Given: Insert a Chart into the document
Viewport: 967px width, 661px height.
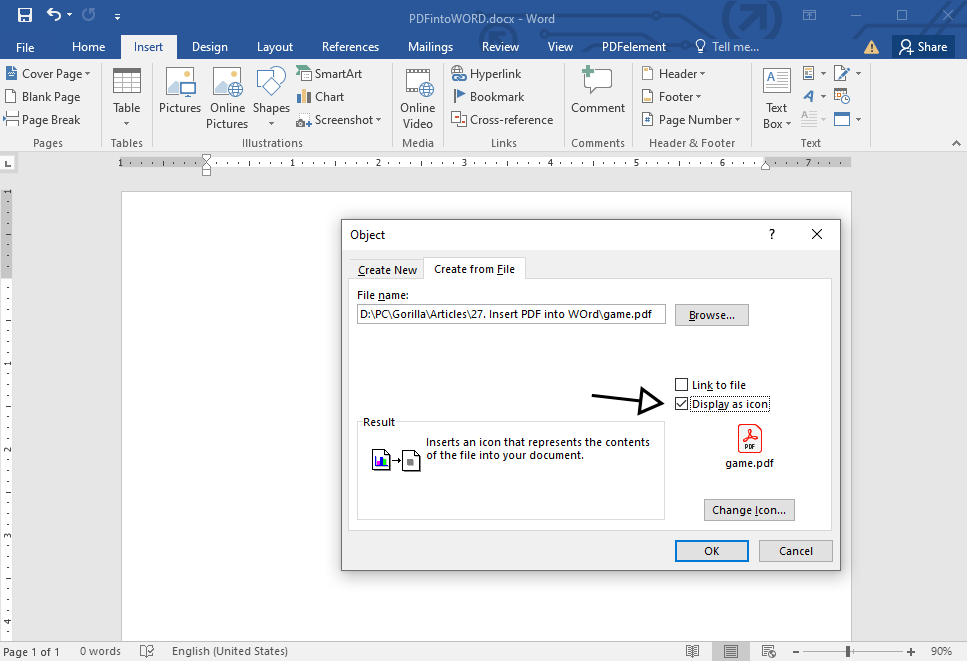Looking at the screenshot, I should click(322, 96).
